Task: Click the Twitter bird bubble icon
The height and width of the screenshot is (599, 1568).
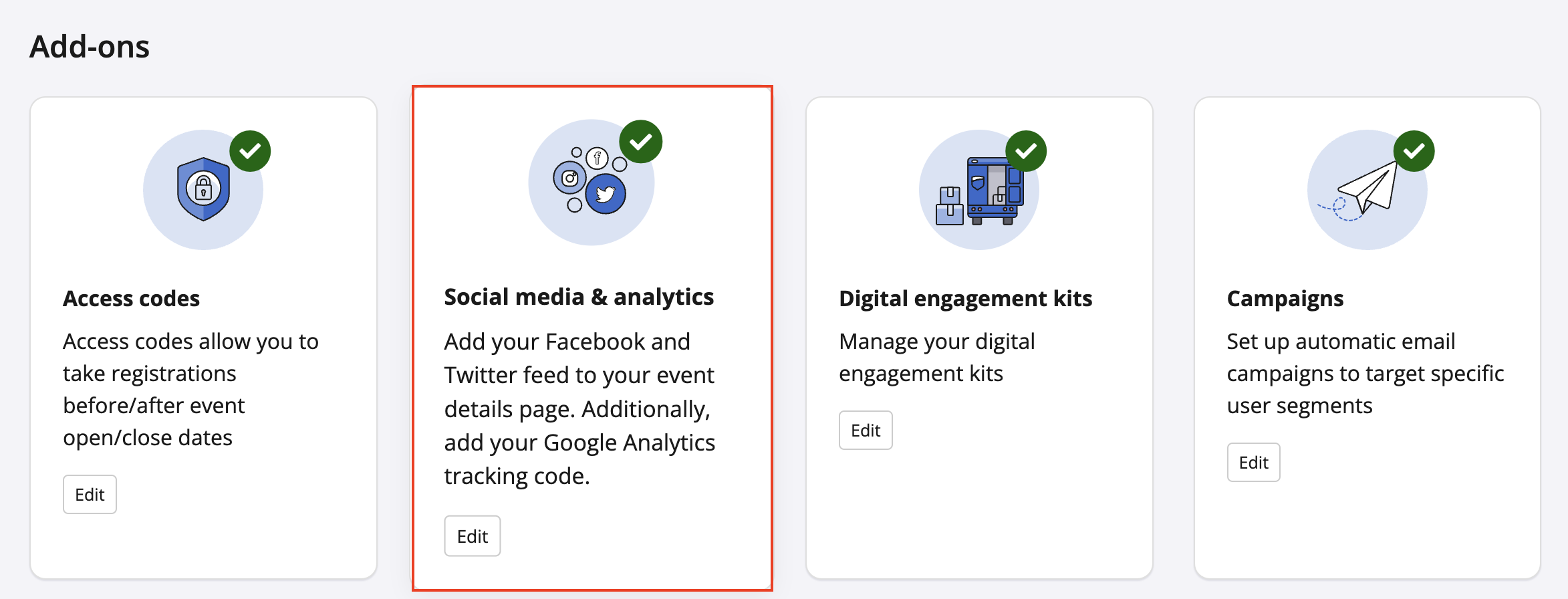Action: click(x=606, y=195)
